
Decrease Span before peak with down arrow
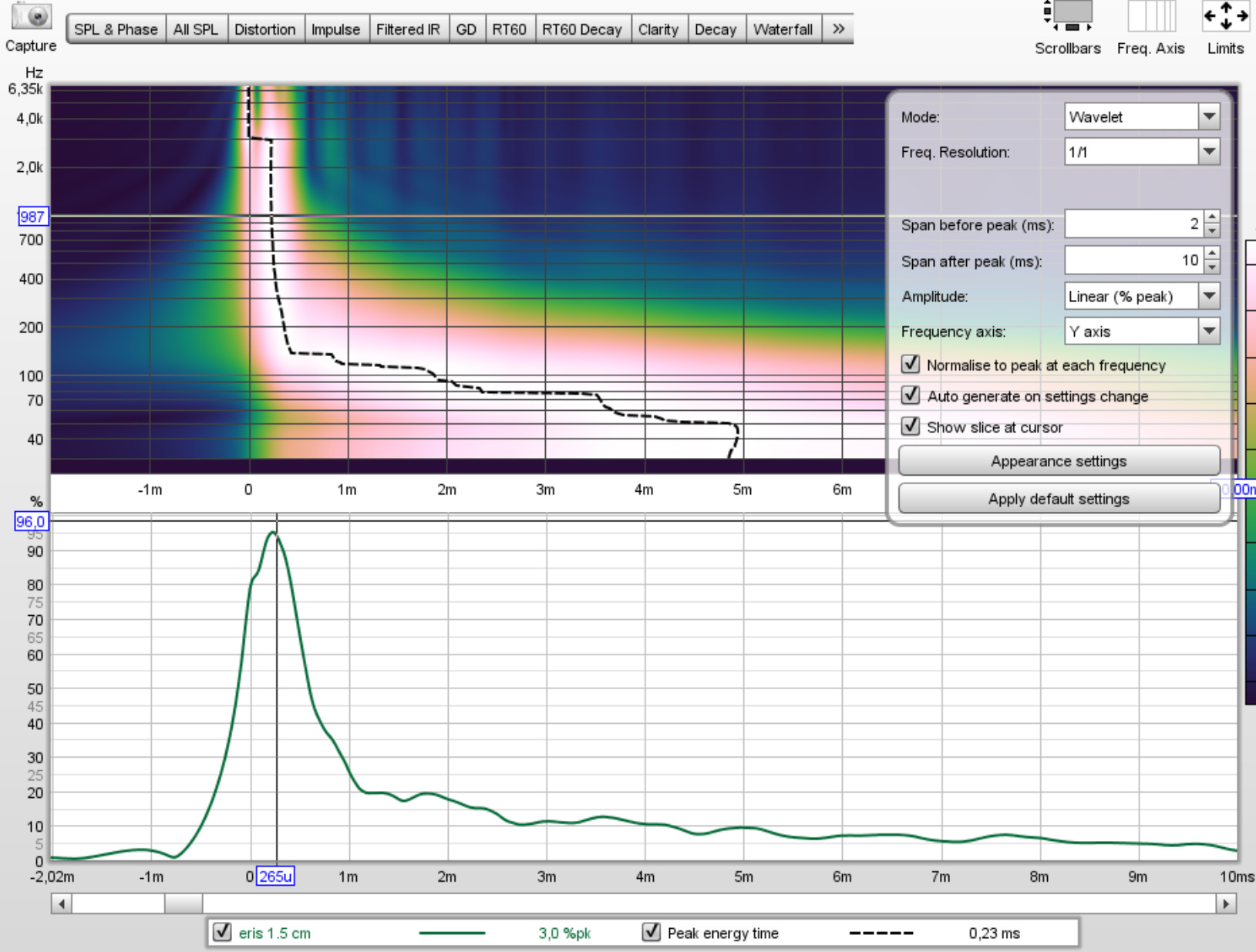pos(1212,230)
